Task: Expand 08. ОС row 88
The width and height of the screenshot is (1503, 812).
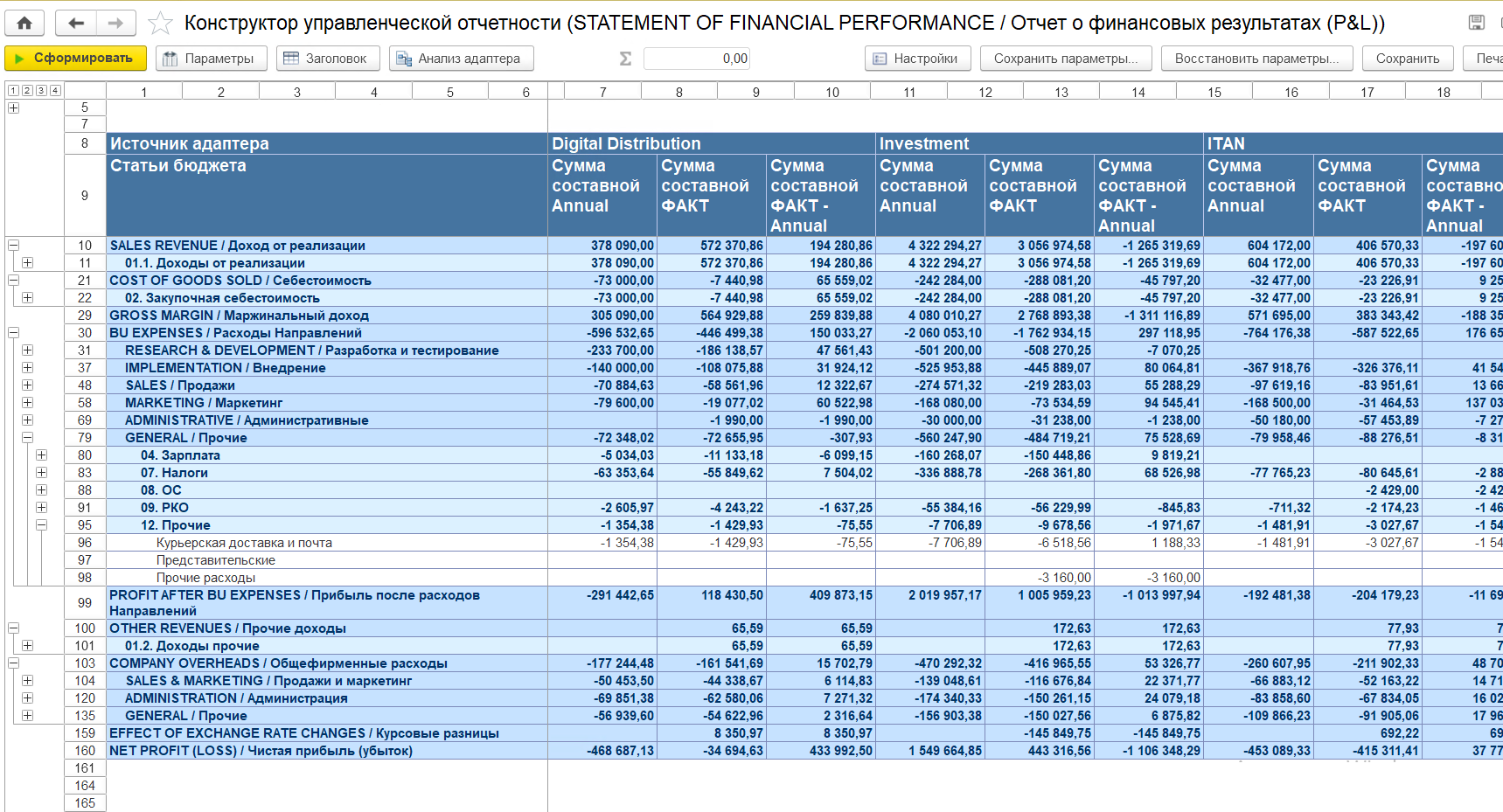Action: [41, 490]
